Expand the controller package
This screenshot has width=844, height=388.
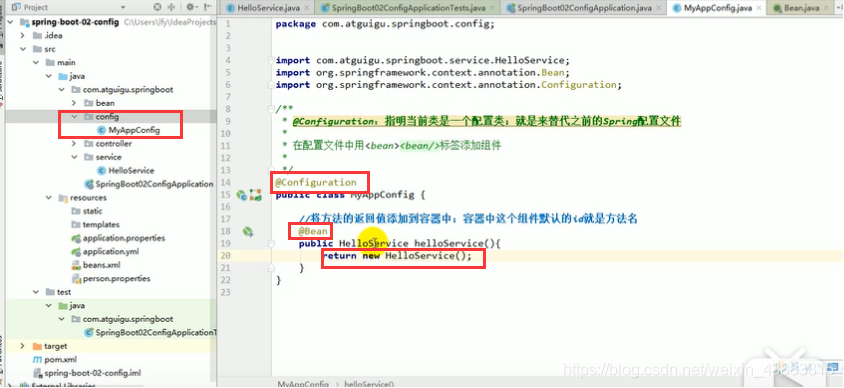pos(74,144)
